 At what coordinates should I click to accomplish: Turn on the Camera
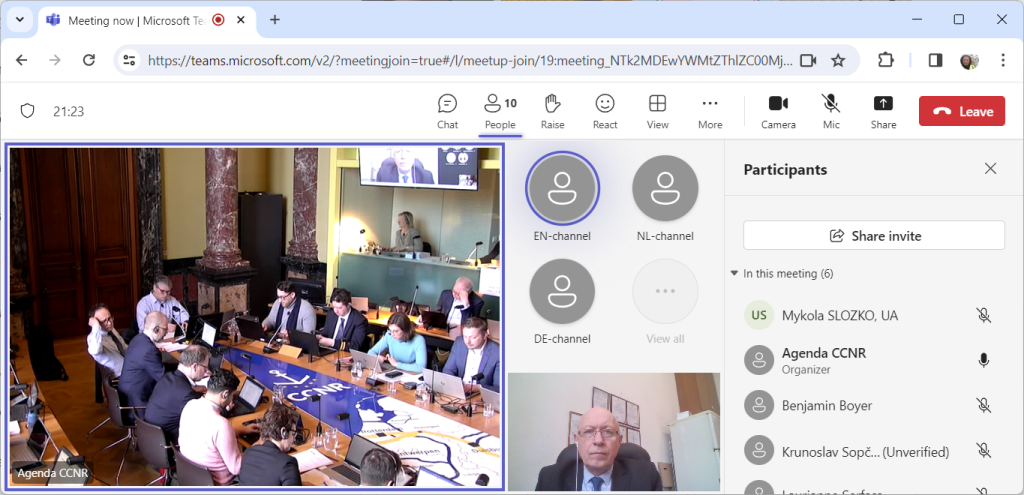coord(778,111)
